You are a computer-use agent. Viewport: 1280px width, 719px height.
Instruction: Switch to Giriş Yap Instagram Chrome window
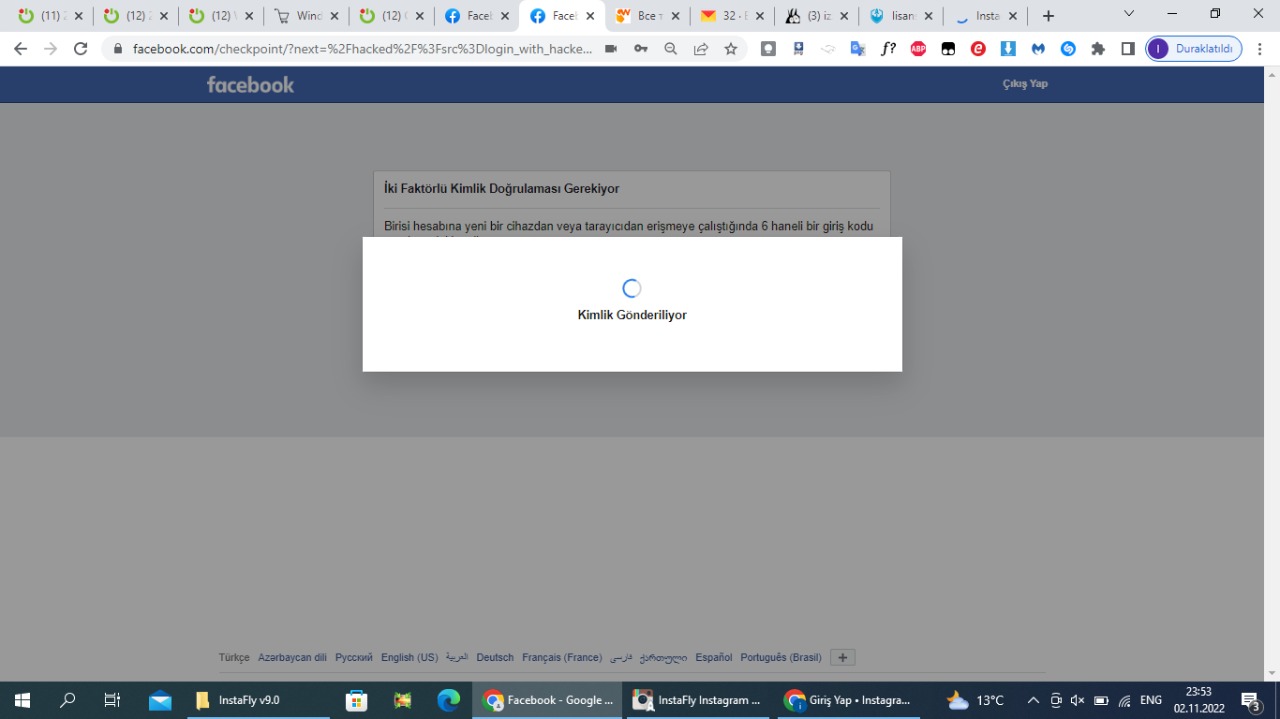point(847,700)
